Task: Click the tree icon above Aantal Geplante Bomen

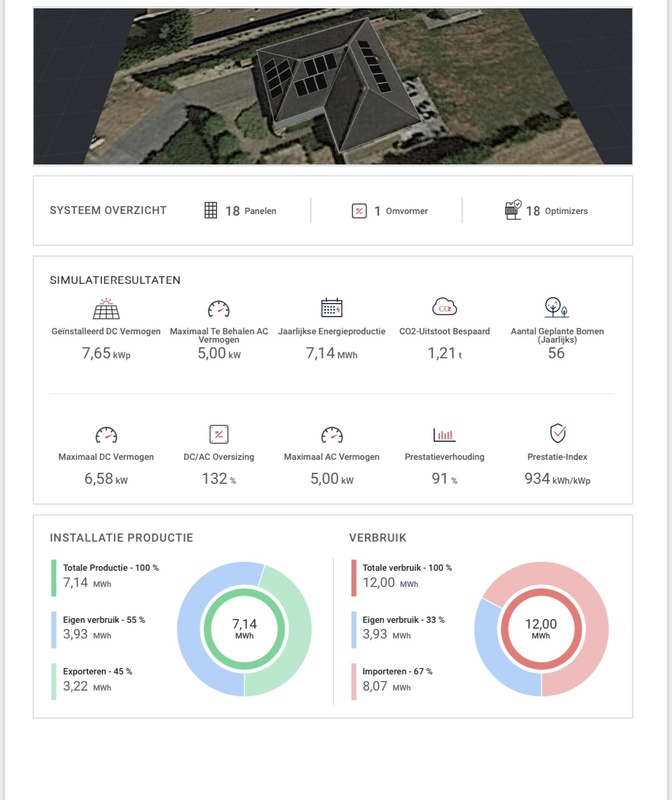Action: coord(556,307)
